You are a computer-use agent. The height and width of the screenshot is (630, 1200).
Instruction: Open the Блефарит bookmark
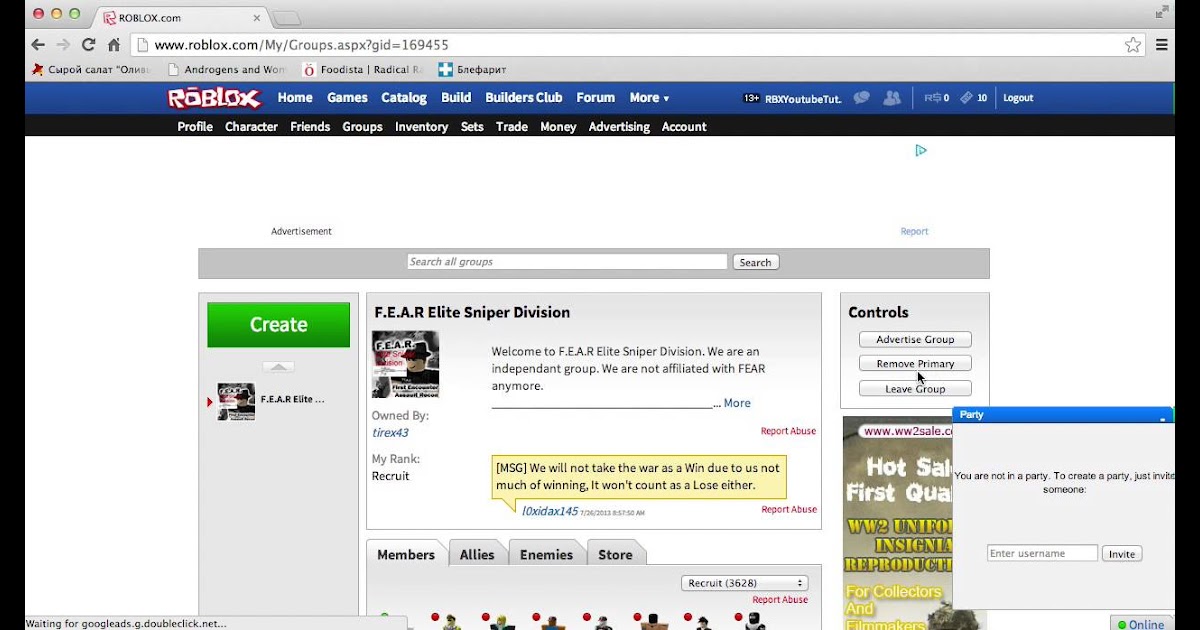(472, 70)
